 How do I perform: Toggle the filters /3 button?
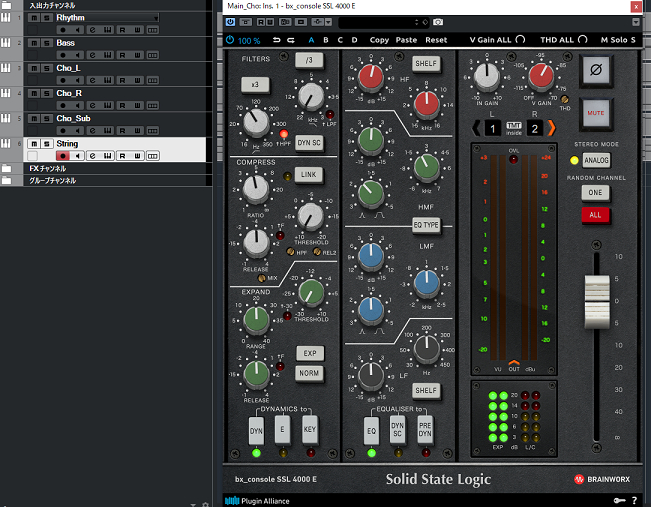pyautogui.click(x=309, y=60)
